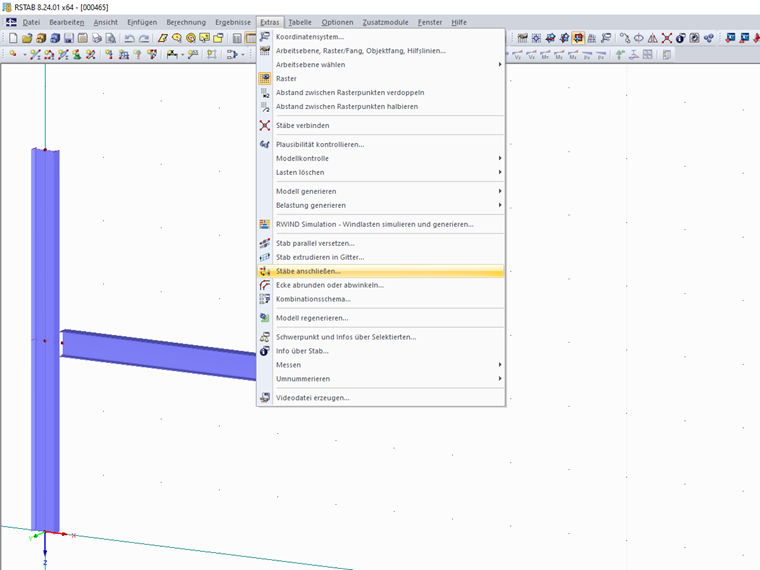Click the Plausibilität kontrollieren icon
This screenshot has height=570, width=760.
point(265,144)
